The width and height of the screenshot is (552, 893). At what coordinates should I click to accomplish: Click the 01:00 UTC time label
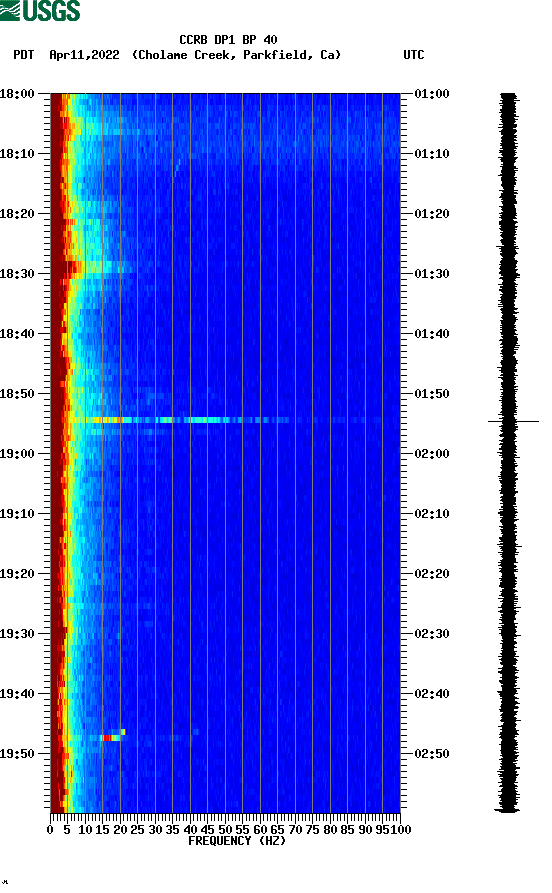coord(432,93)
